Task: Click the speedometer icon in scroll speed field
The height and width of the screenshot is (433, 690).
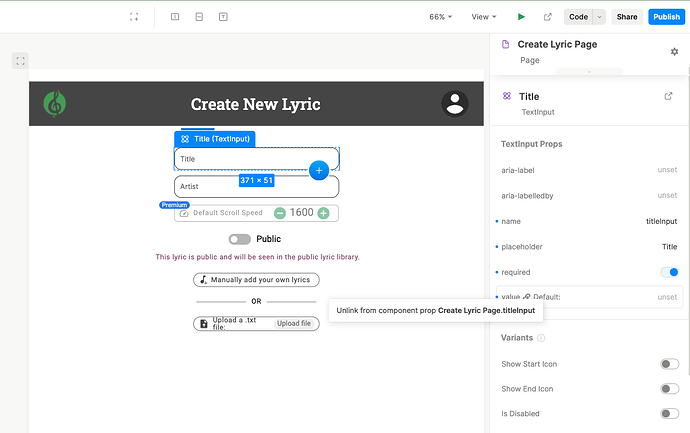Action: tap(184, 213)
